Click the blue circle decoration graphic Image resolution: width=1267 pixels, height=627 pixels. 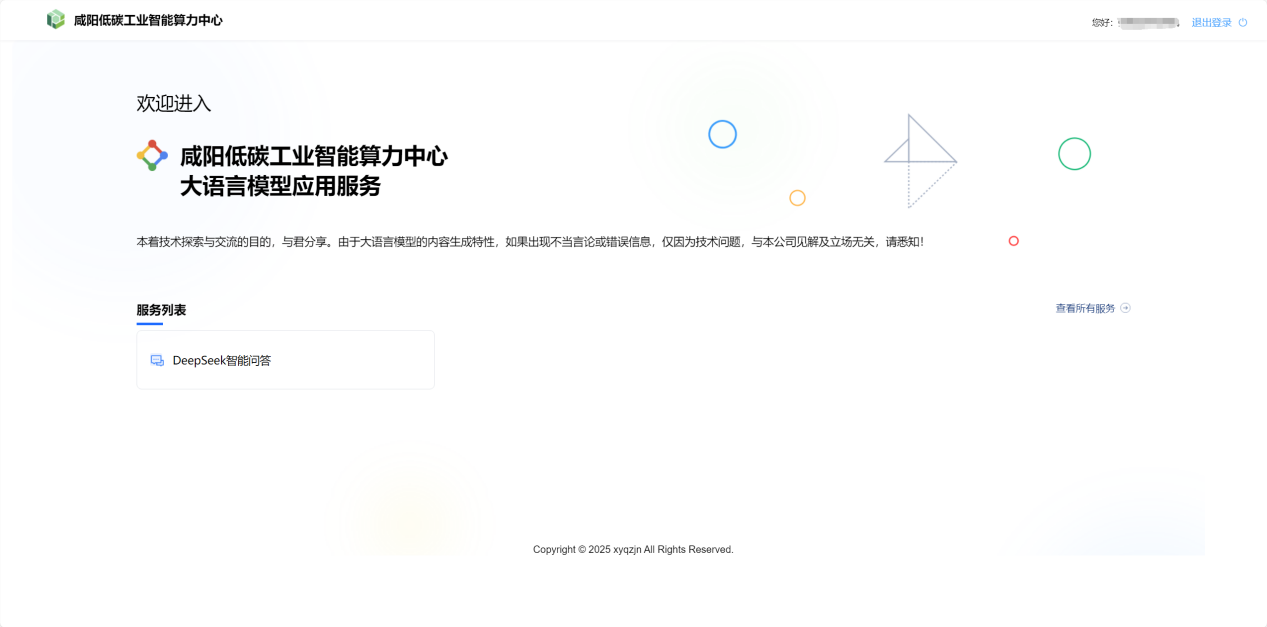[722, 134]
